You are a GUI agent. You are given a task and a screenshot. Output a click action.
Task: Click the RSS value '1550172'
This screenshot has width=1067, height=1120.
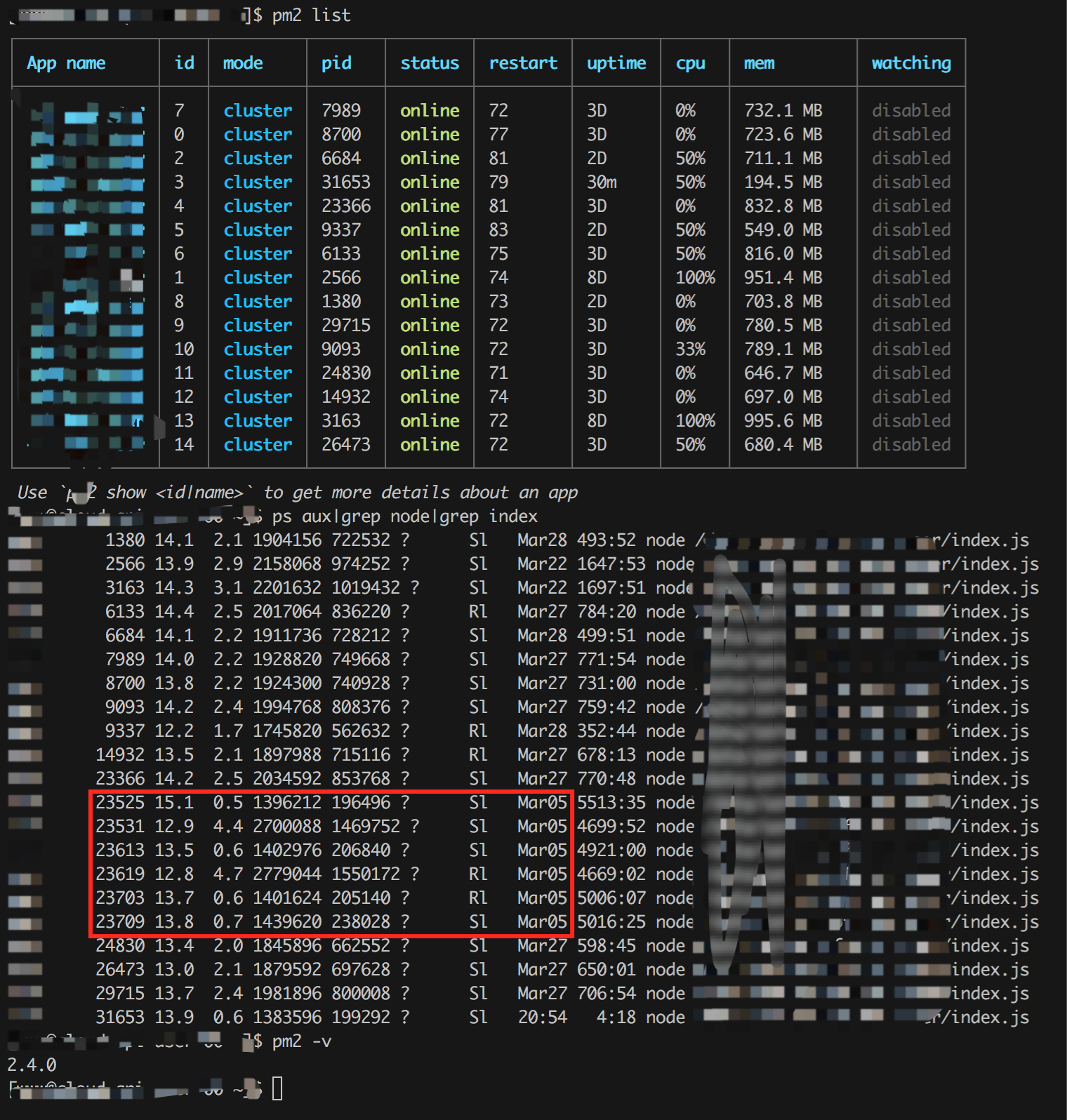366,874
